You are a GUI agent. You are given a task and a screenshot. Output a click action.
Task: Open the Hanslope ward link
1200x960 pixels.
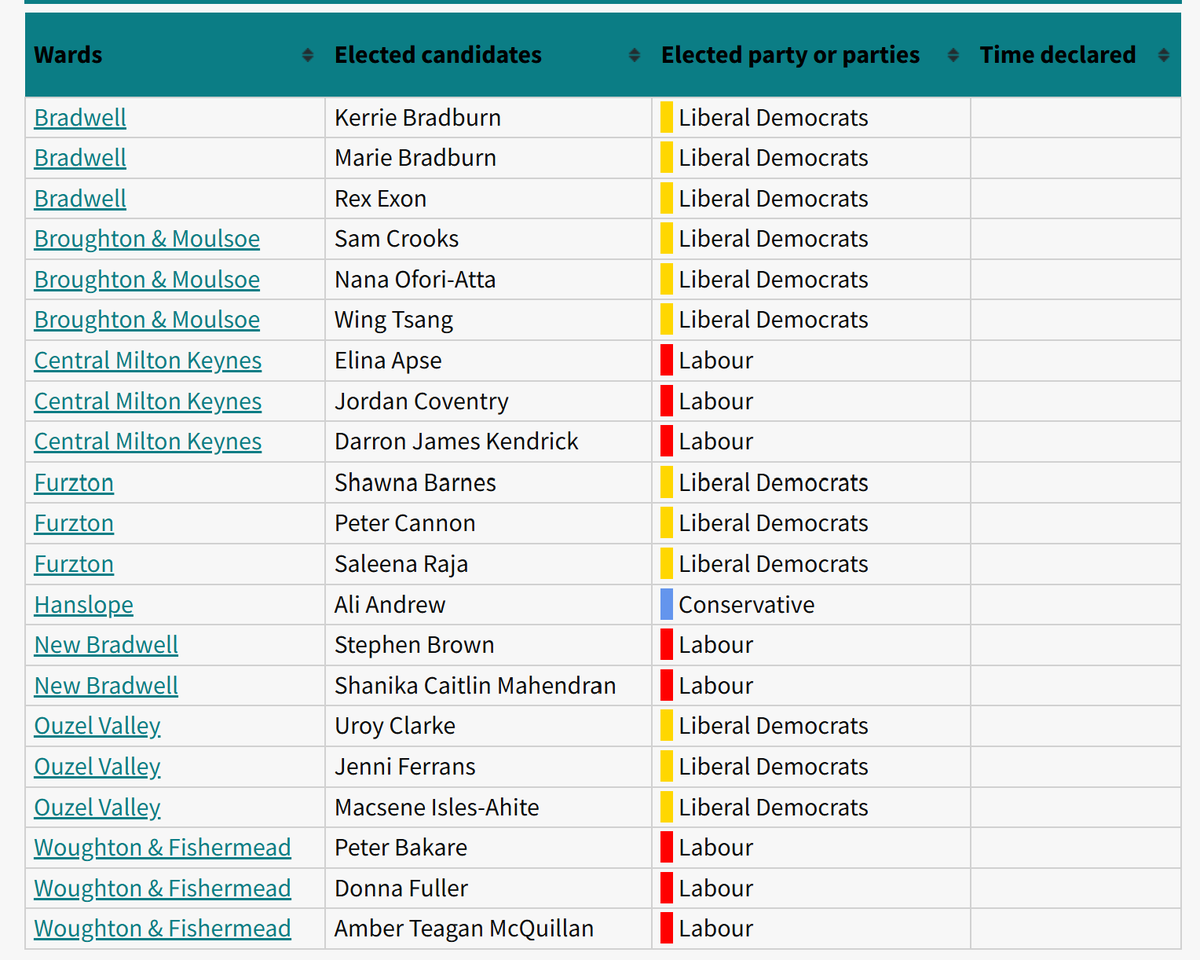click(x=83, y=605)
